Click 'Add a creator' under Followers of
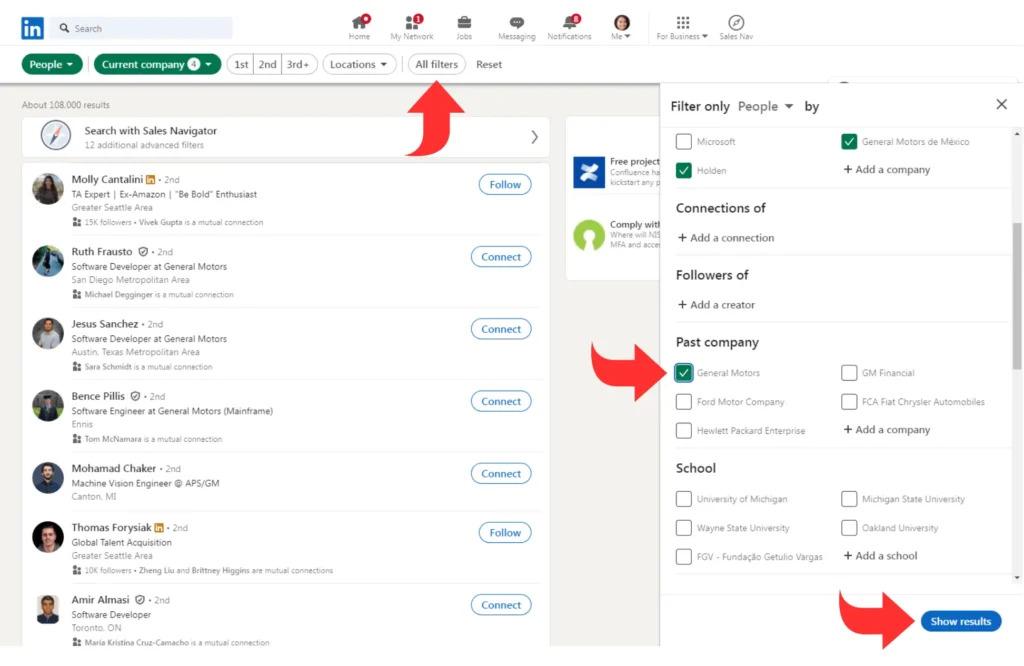Image resolution: width=1024 pixels, height=666 pixels. [716, 304]
